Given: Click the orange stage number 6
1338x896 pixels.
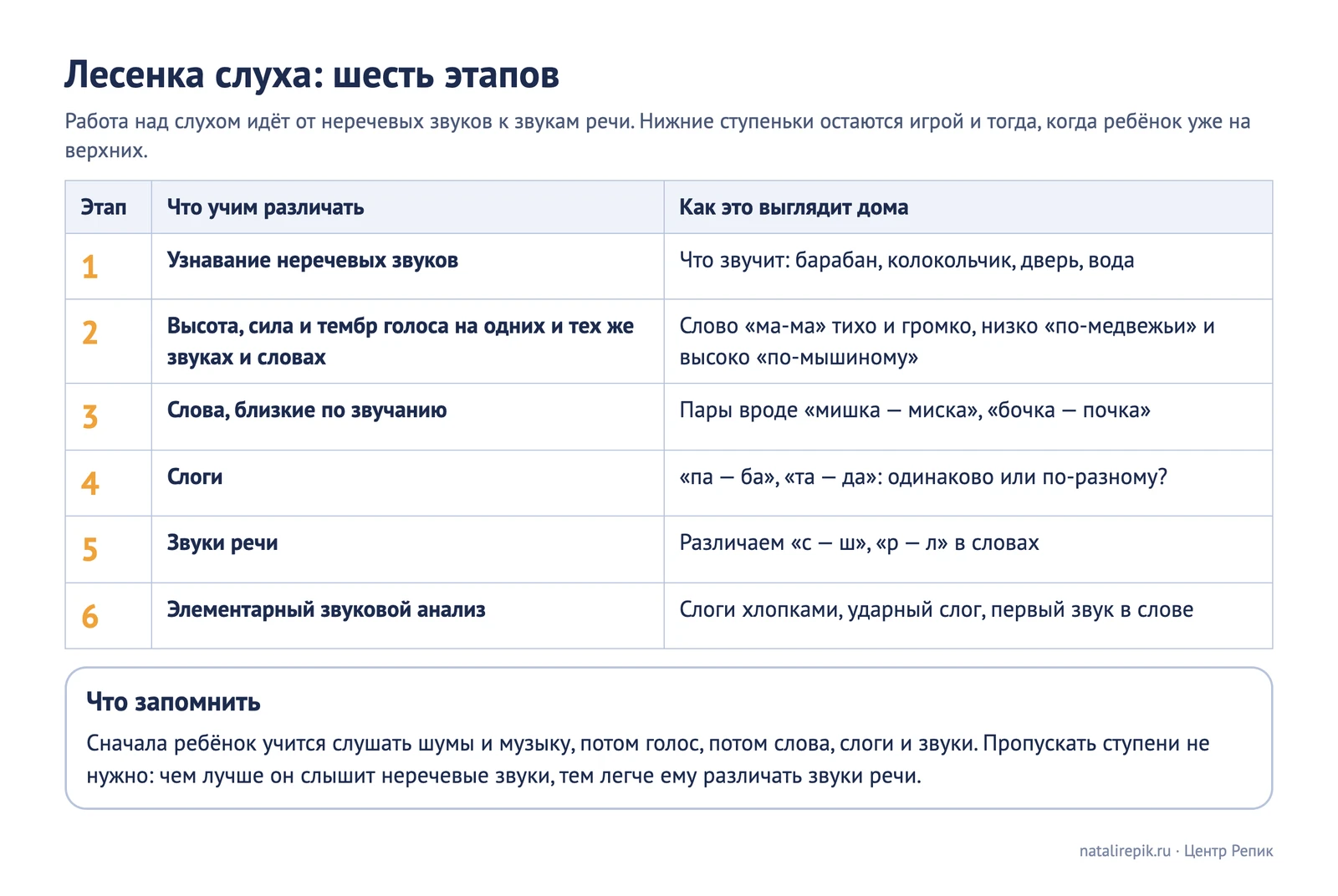Looking at the screenshot, I should pos(89,616).
